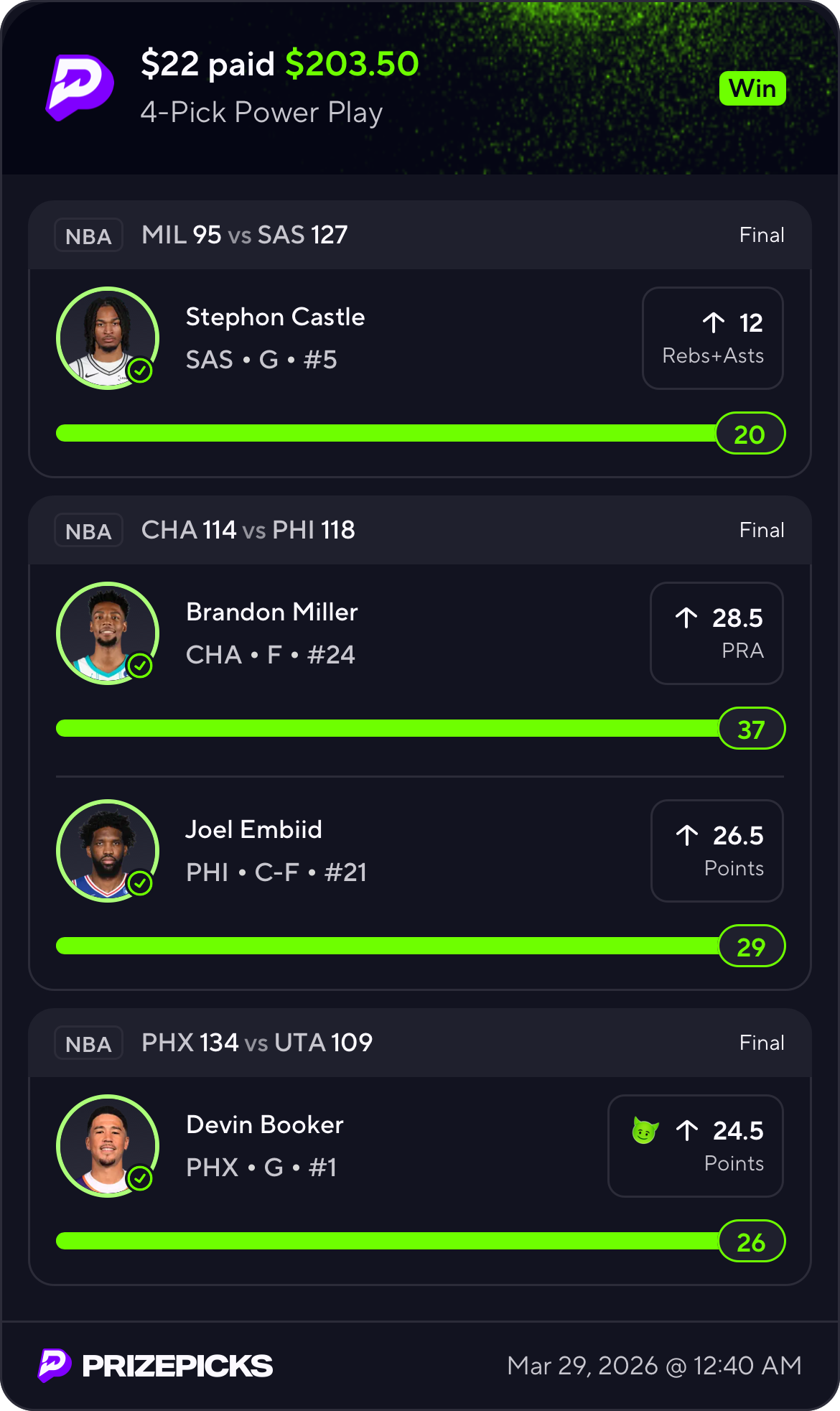Click Devin Booker's player photo

pos(108,1145)
